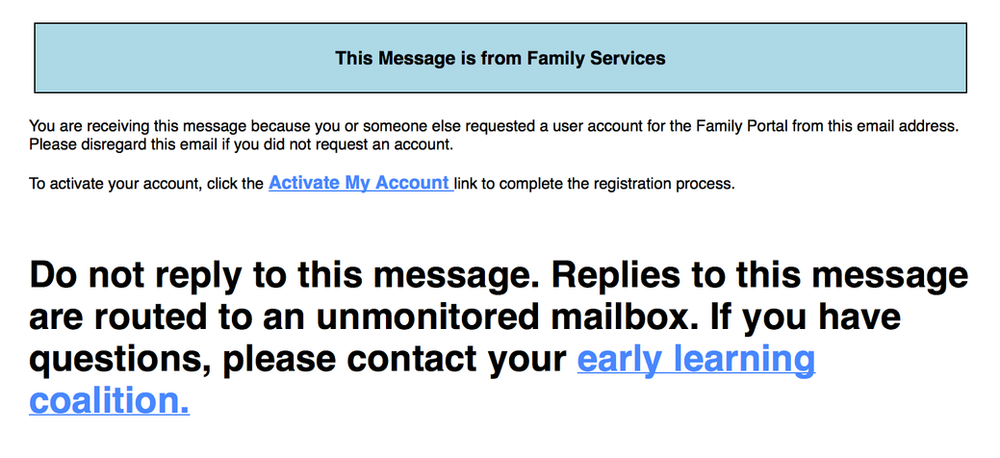Click the Activate My Account link
Image resolution: width=1000 pixels, height=458 pixels.
click(359, 183)
